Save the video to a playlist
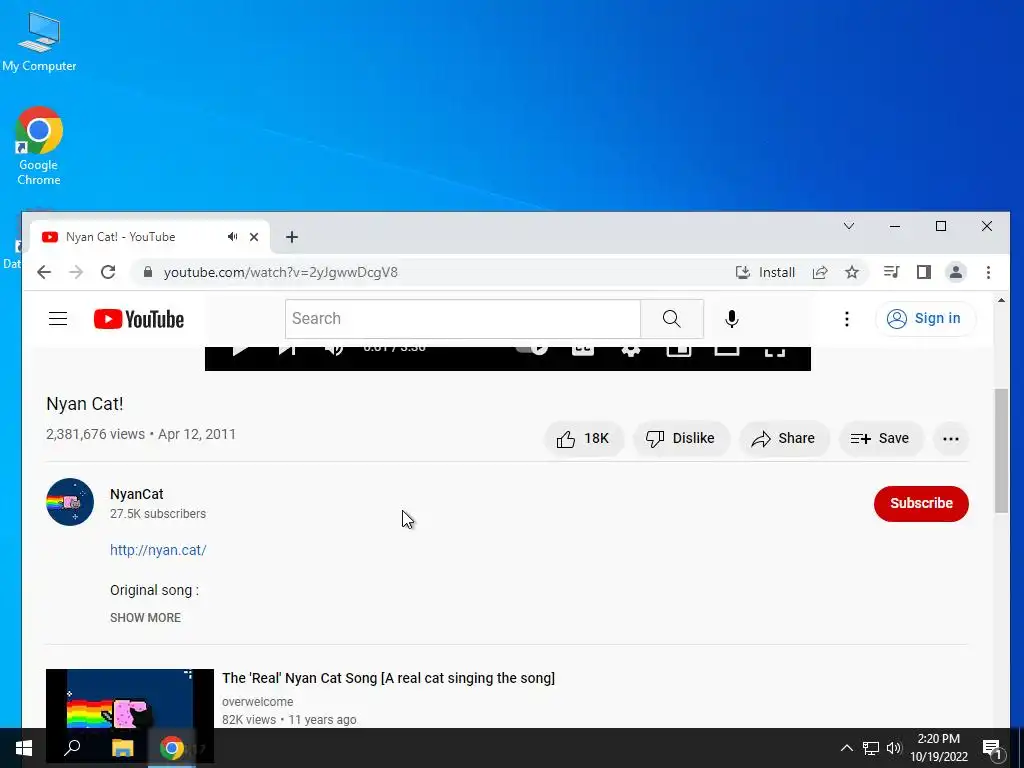The width and height of the screenshot is (1024, 768). (880, 438)
